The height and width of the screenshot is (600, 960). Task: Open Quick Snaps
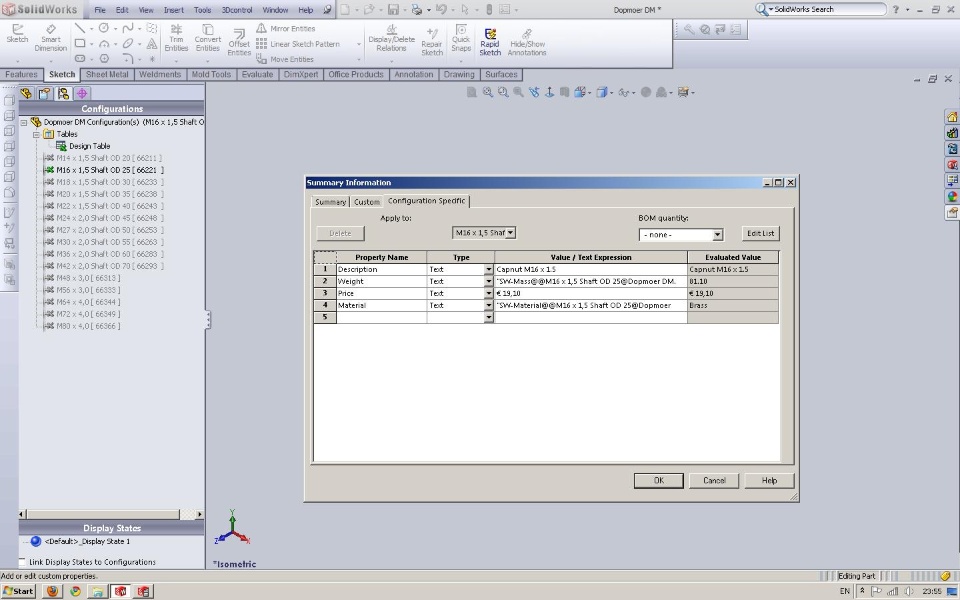click(461, 38)
